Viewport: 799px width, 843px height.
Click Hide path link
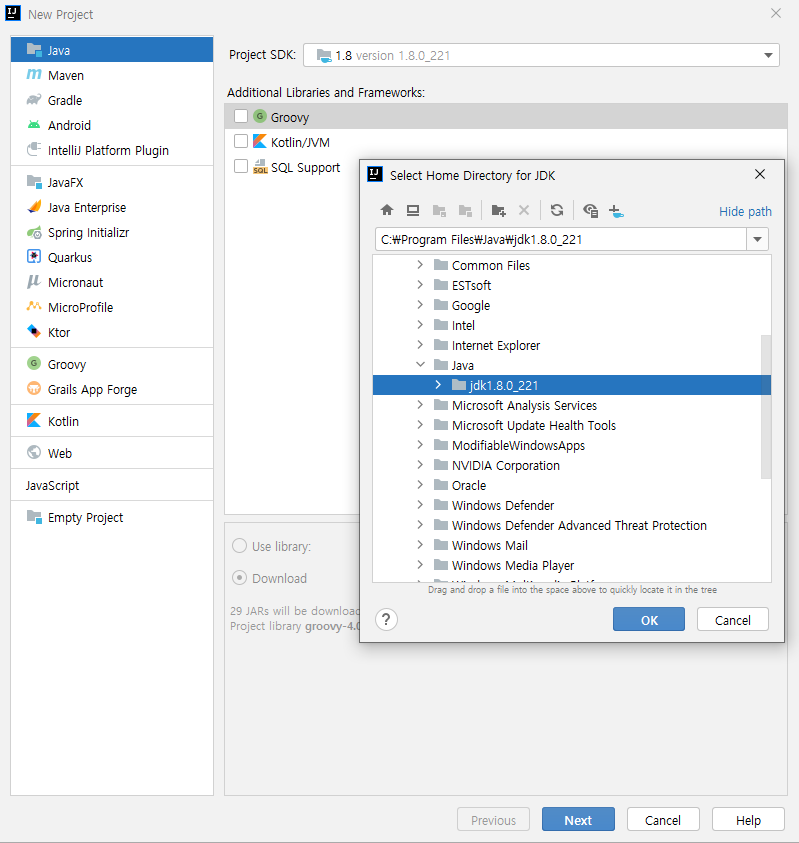coord(745,211)
